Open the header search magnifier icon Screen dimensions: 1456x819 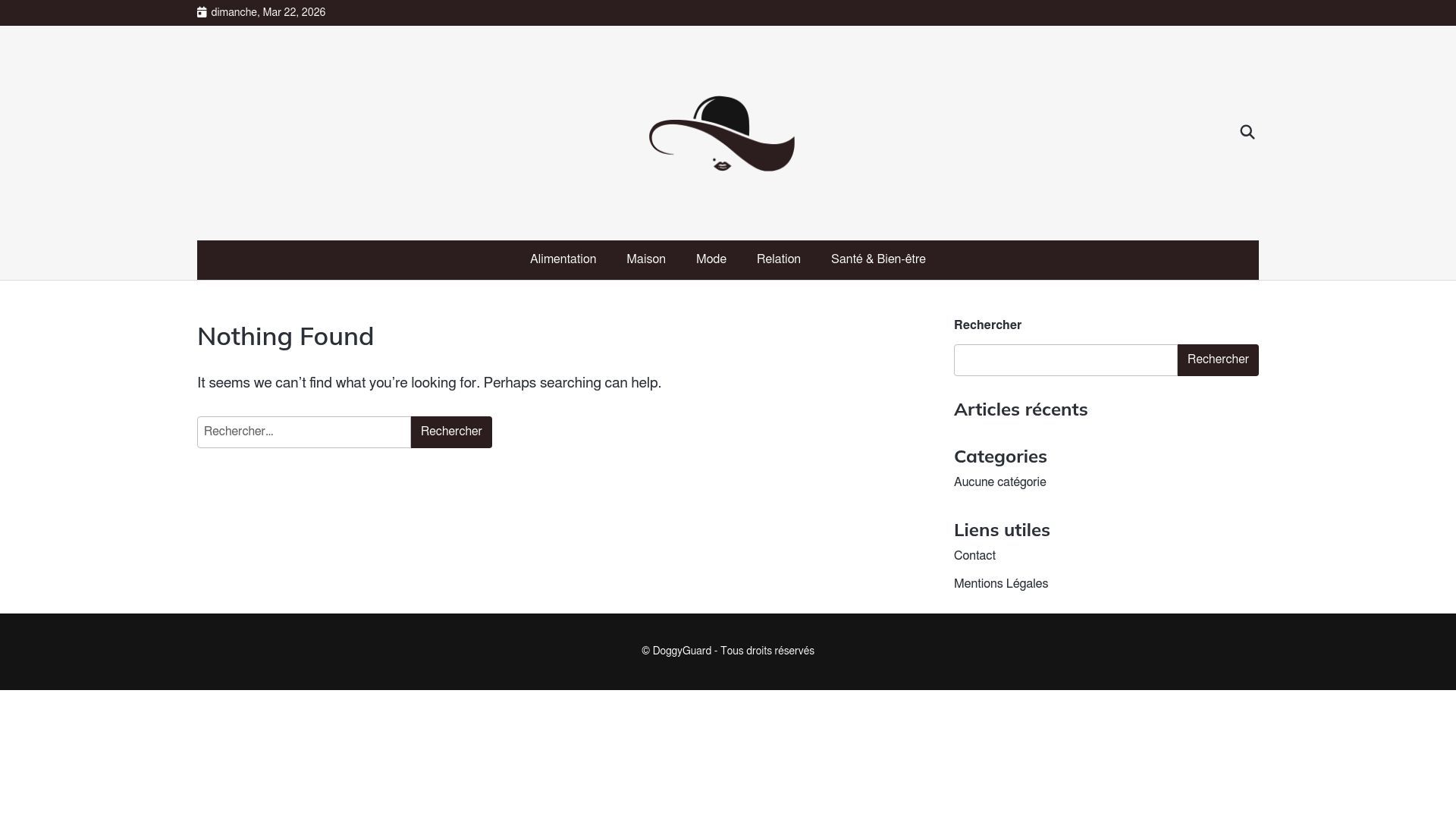coord(1247,133)
